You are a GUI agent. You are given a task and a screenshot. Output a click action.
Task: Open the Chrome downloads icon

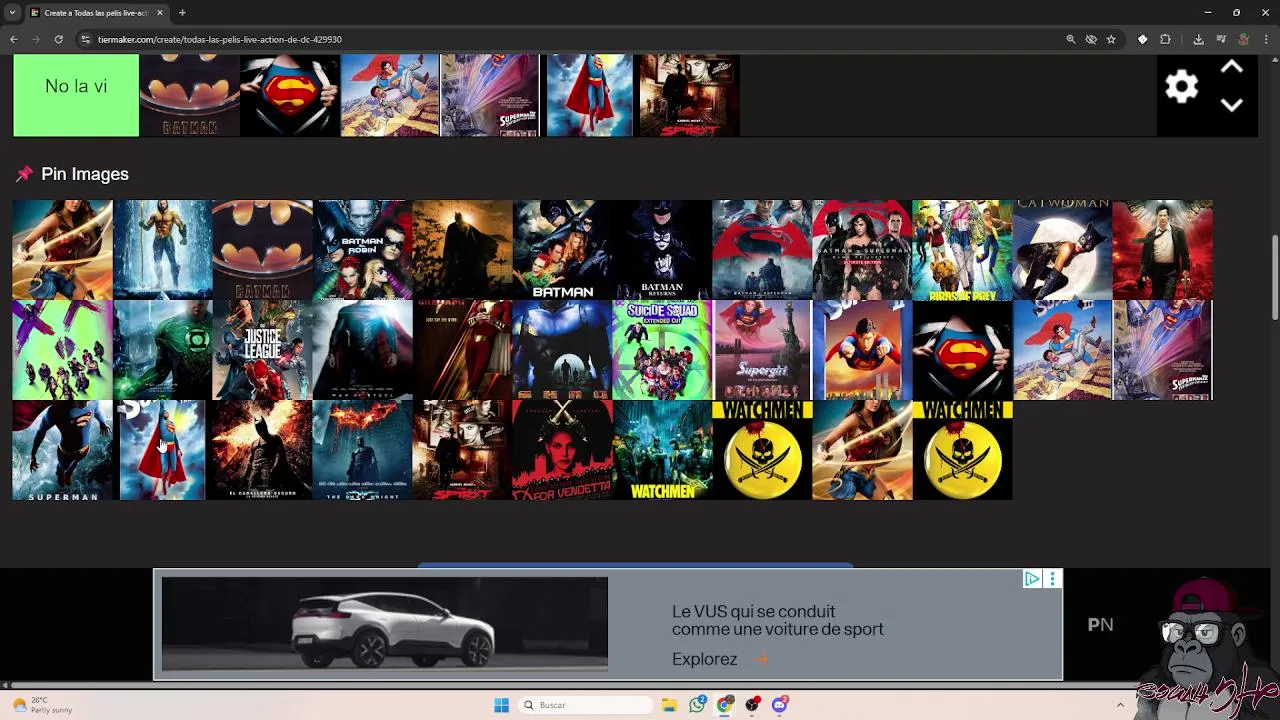tap(1198, 39)
